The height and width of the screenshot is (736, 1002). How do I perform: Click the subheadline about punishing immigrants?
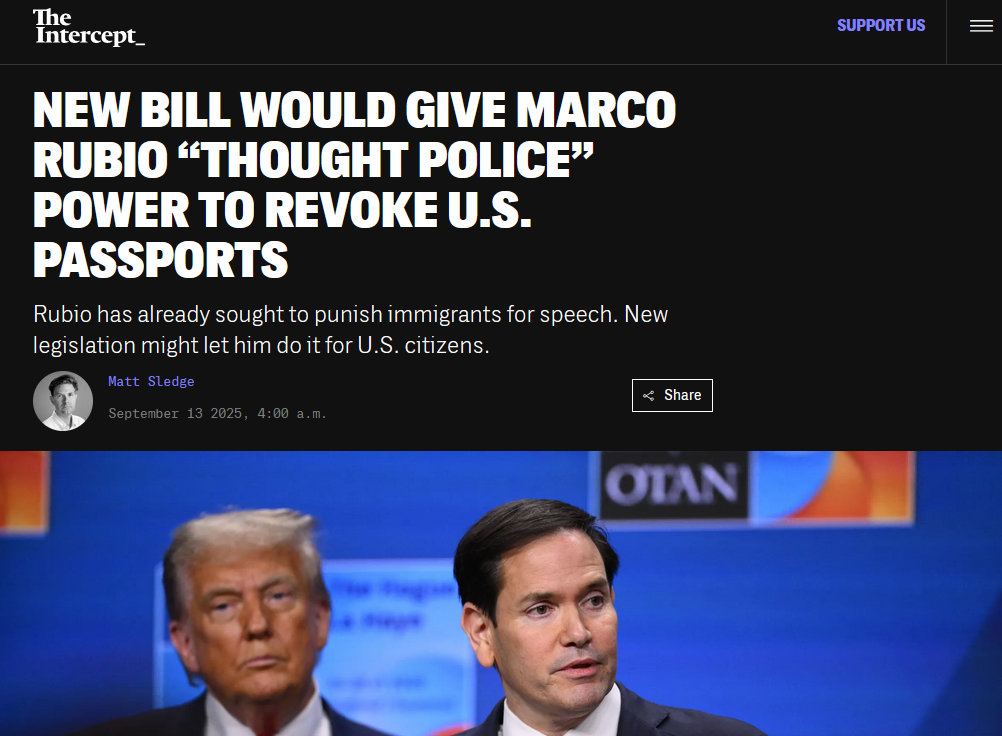pos(350,330)
